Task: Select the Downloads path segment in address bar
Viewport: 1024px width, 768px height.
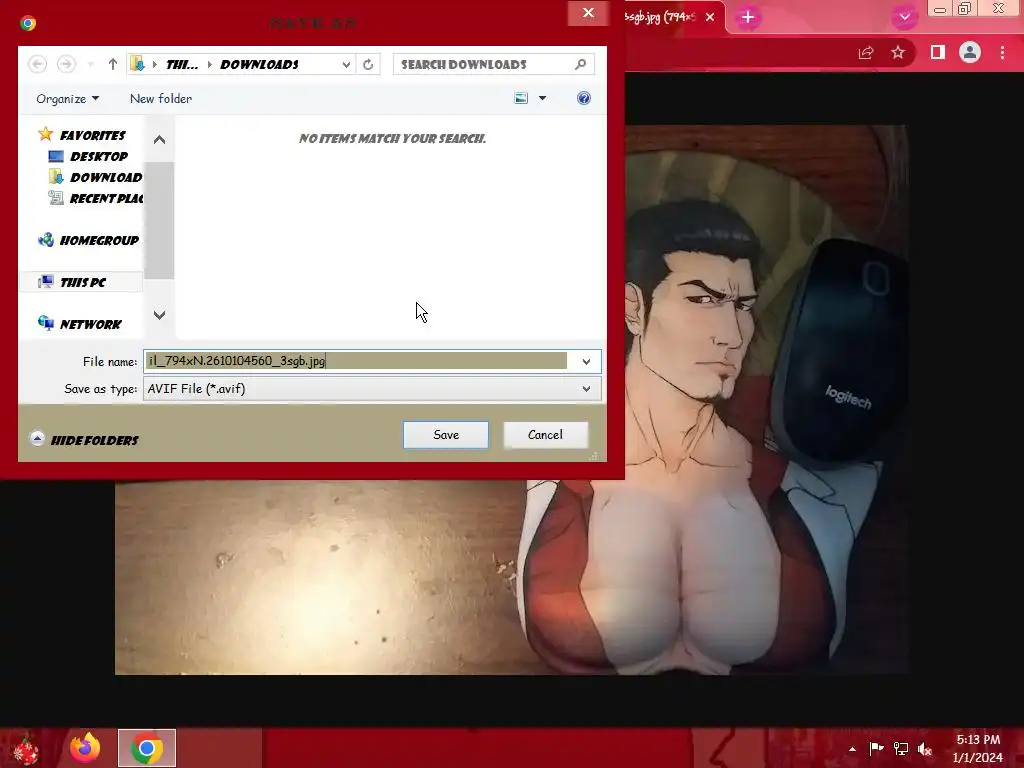Action: [259, 64]
